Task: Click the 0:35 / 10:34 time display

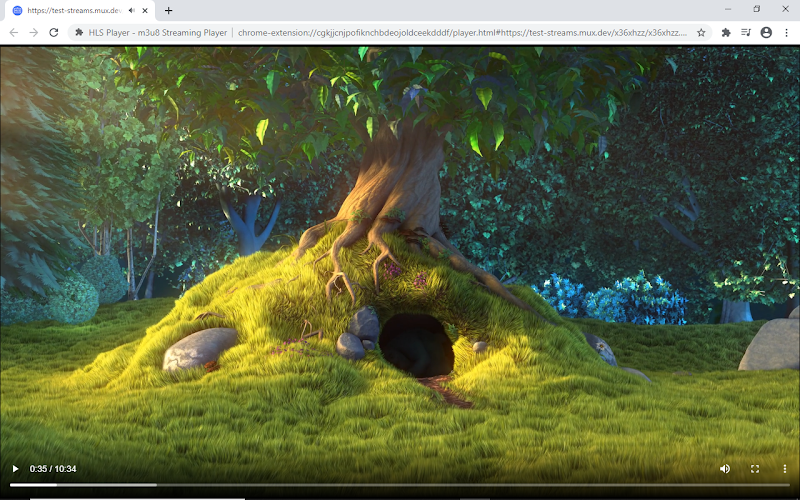Action: pyautogui.click(x=53, y=468)
